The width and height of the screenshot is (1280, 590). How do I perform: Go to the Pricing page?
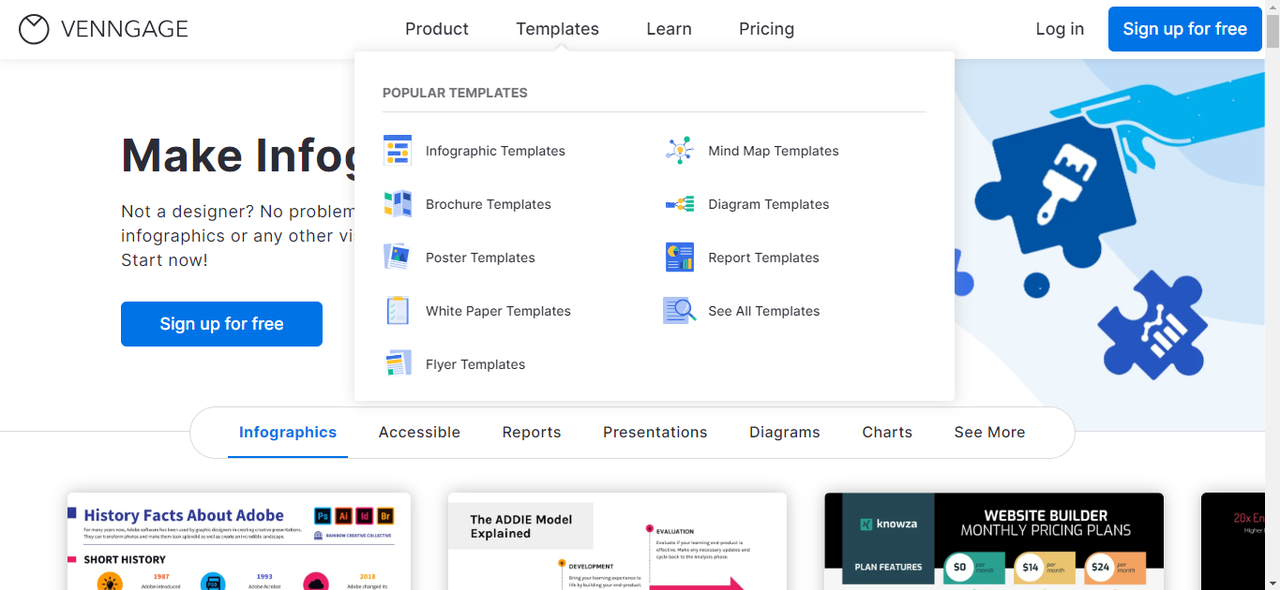click(766, 29)
